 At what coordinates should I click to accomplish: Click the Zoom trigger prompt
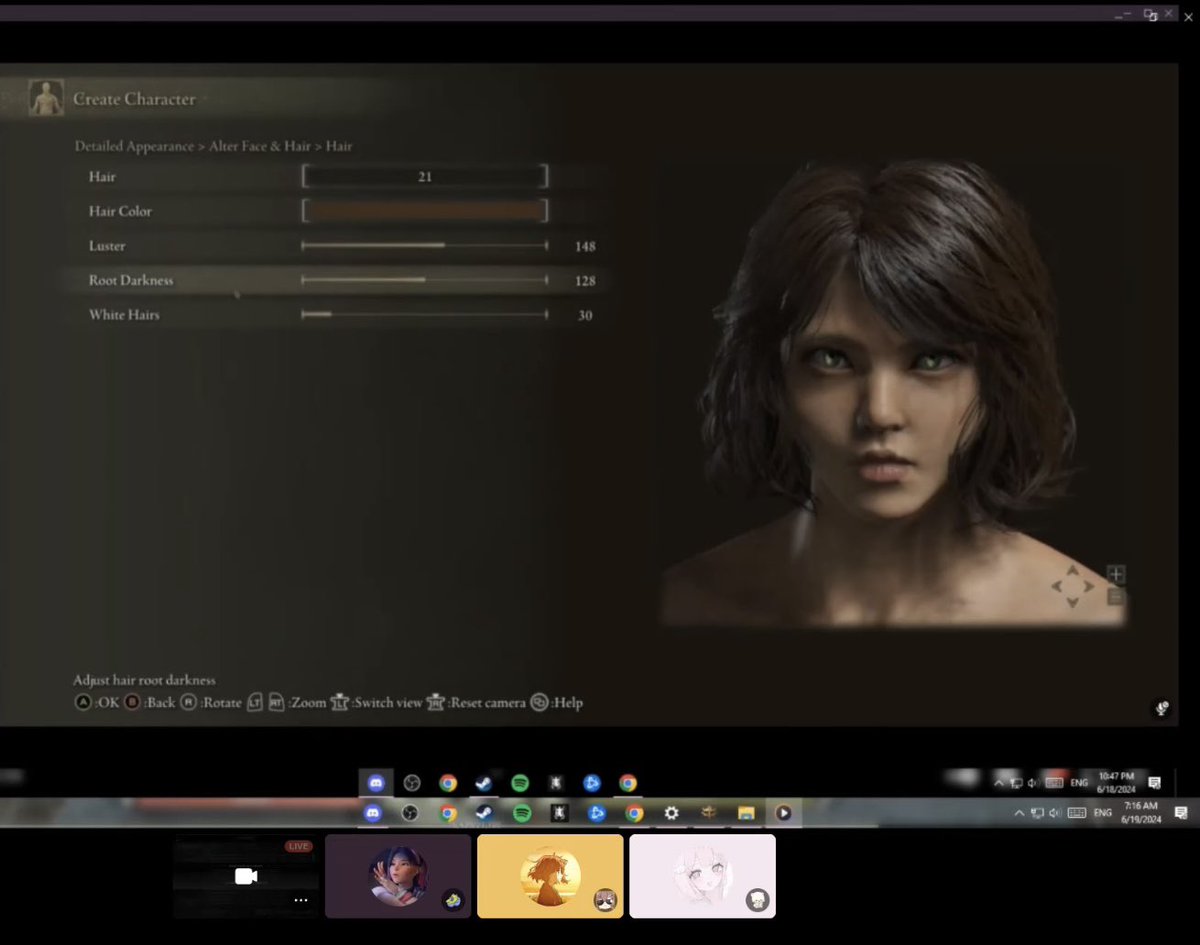pyautogui.click(x=287, y=703)
